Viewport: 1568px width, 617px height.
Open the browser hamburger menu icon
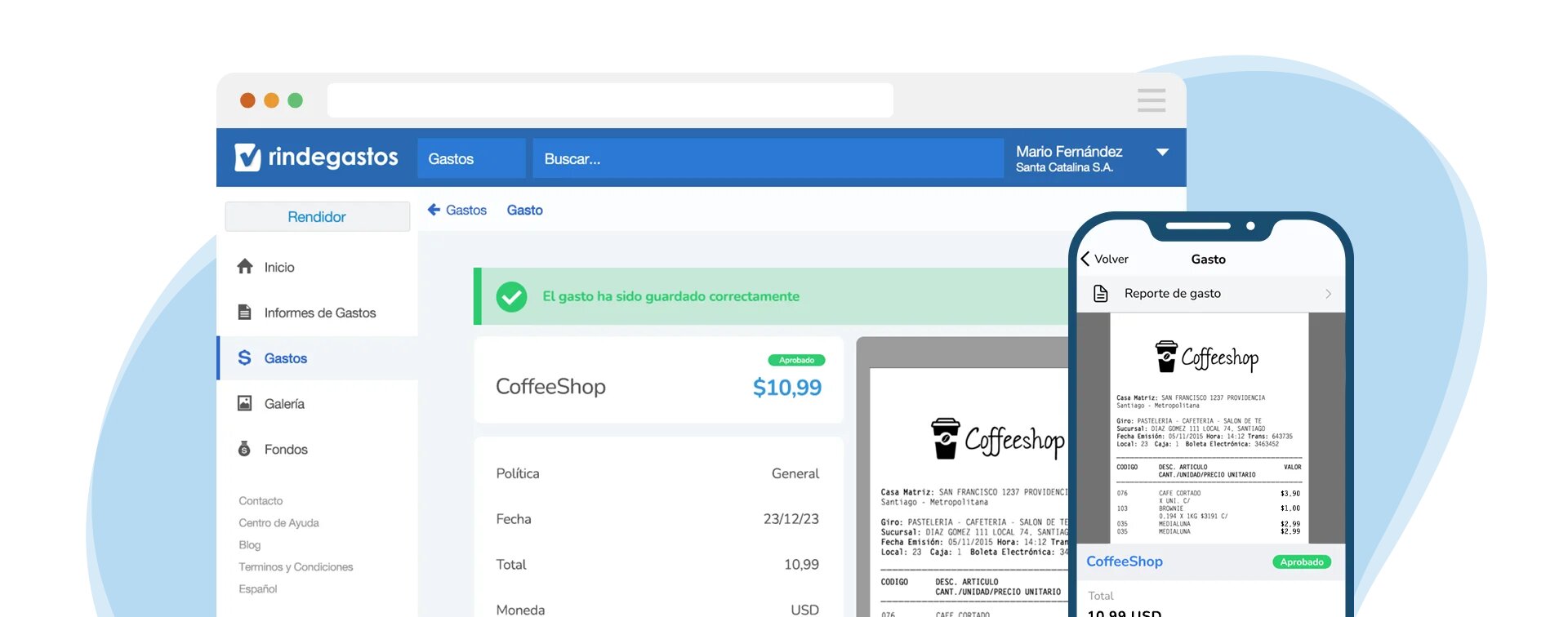coord(1151,100)
